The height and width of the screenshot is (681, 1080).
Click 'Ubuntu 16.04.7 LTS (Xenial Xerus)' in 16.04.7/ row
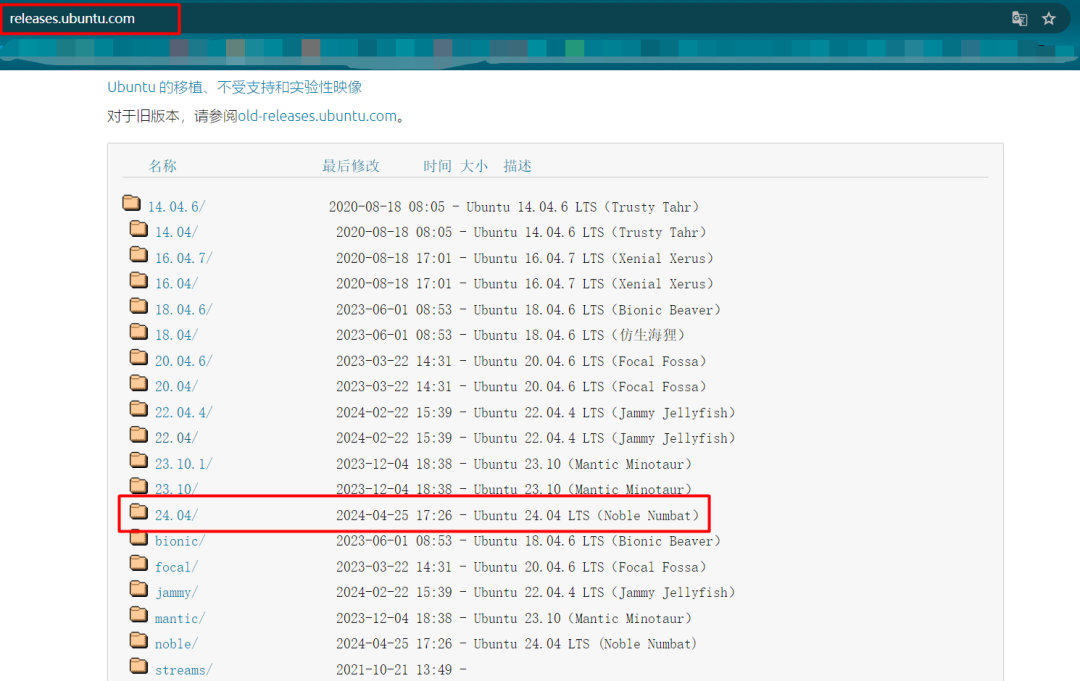click(594, 258)
